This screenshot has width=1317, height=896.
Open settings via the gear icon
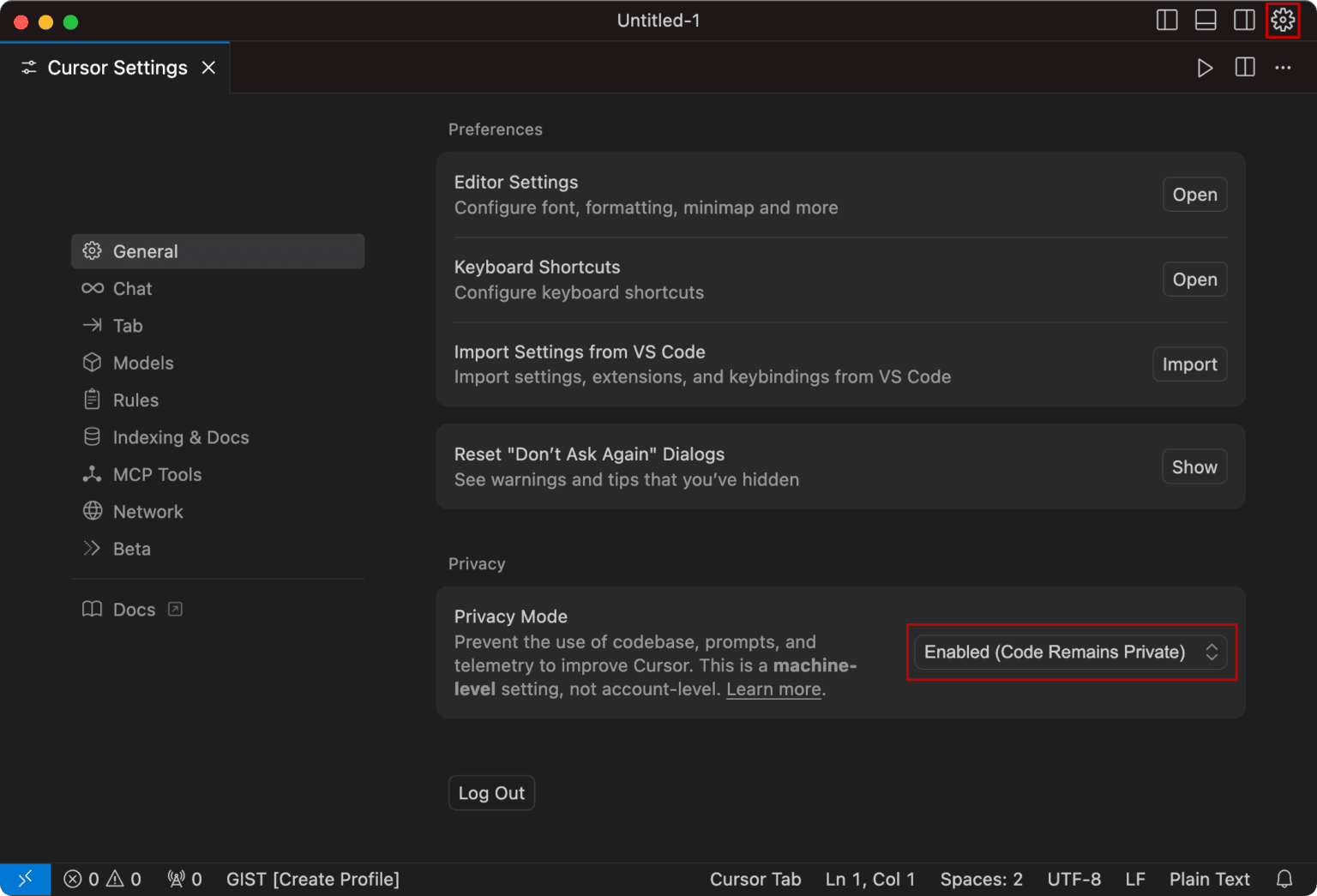[1283, 20]
